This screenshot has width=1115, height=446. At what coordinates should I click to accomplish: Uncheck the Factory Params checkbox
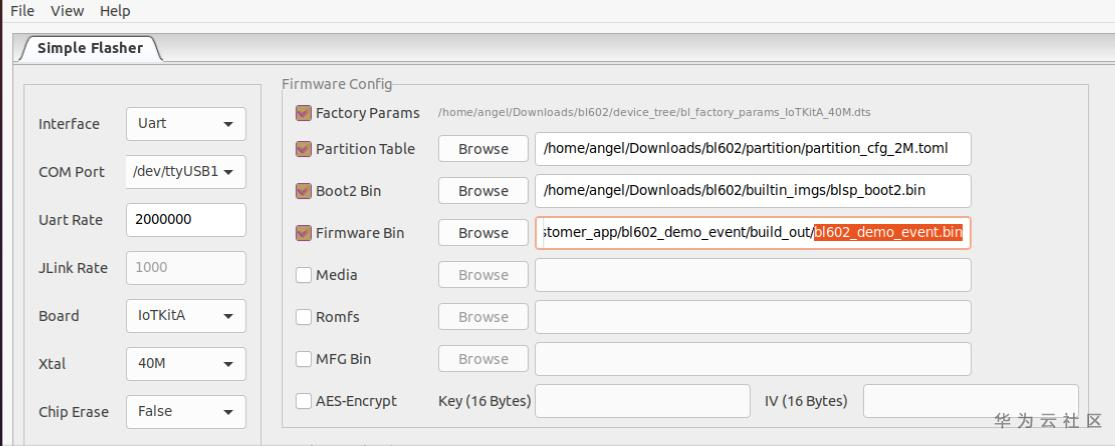pyautogui.click(x=304, y=113)
